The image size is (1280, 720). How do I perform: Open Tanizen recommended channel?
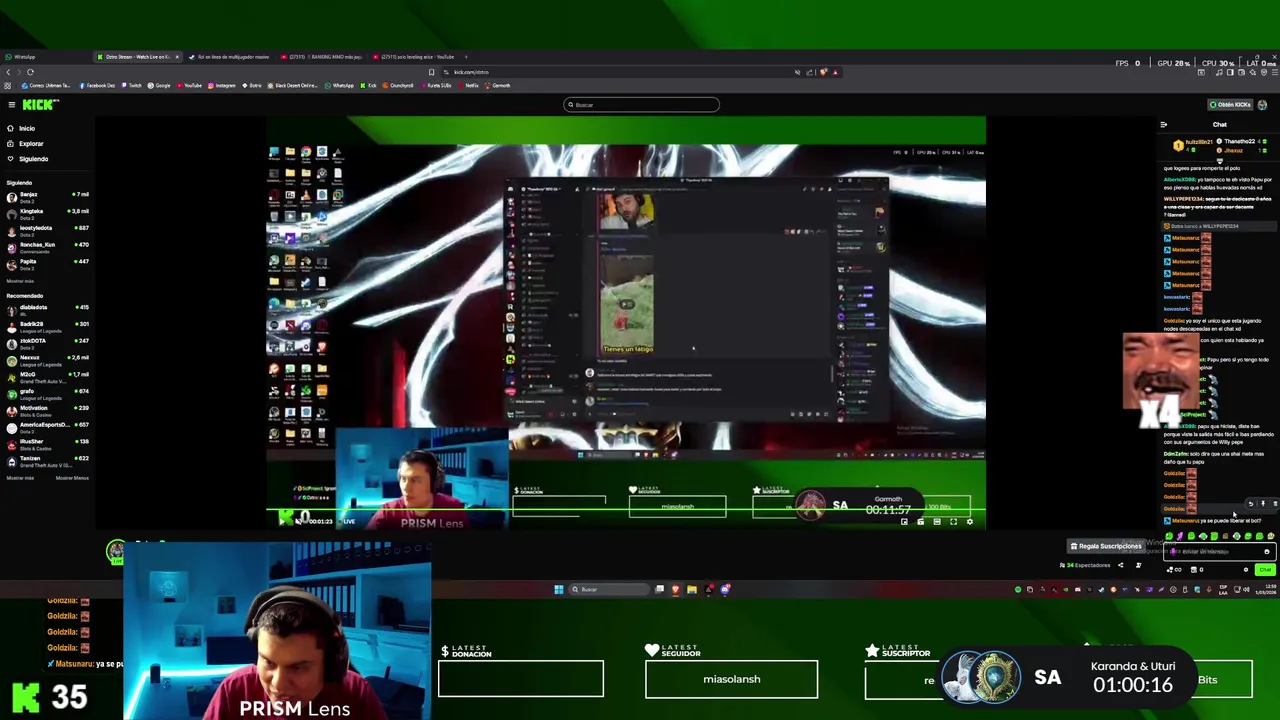[47, 460]
